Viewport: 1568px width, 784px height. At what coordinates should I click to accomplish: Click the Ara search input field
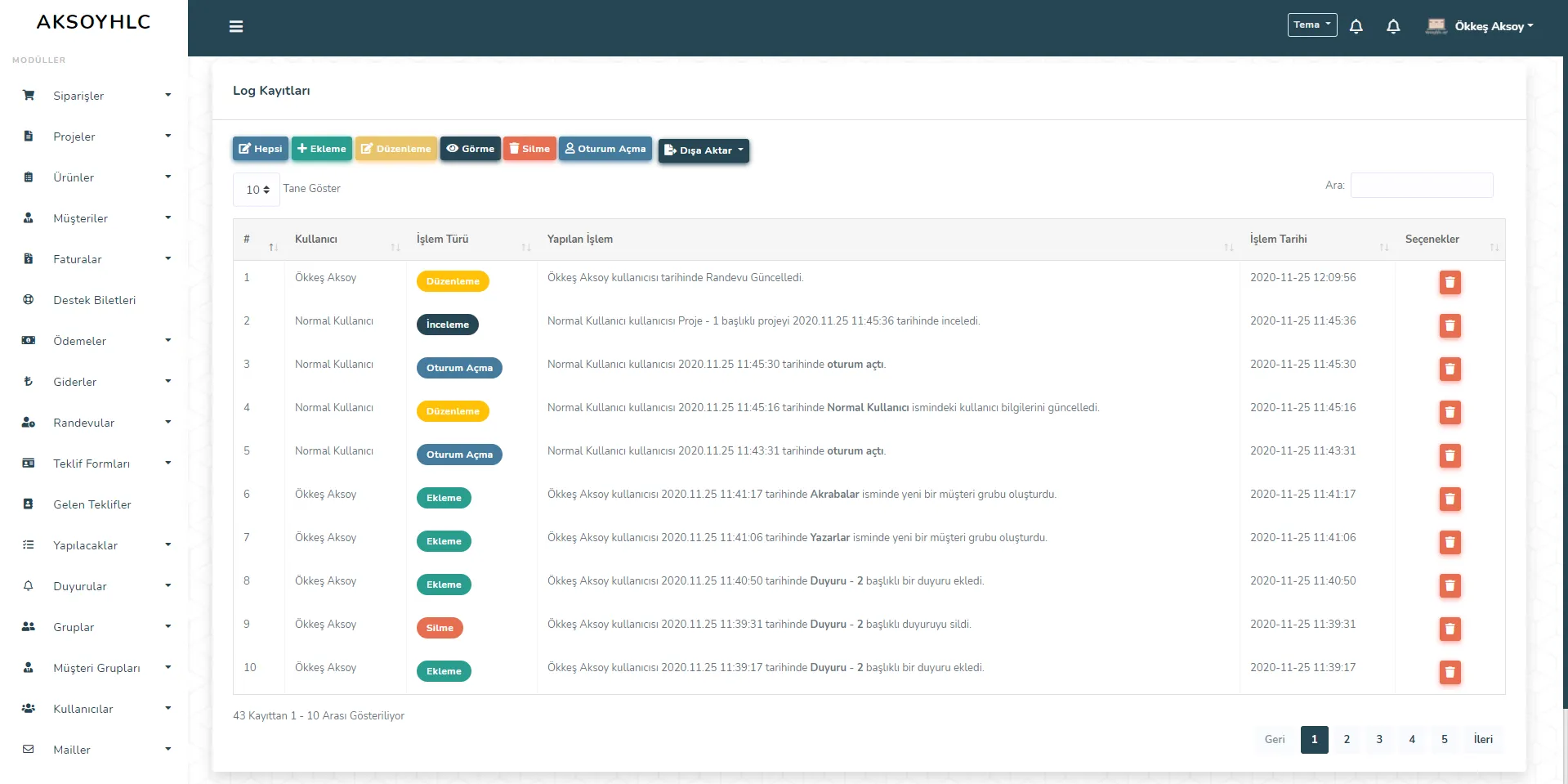pyautogui.click(x=1422, y=186)
